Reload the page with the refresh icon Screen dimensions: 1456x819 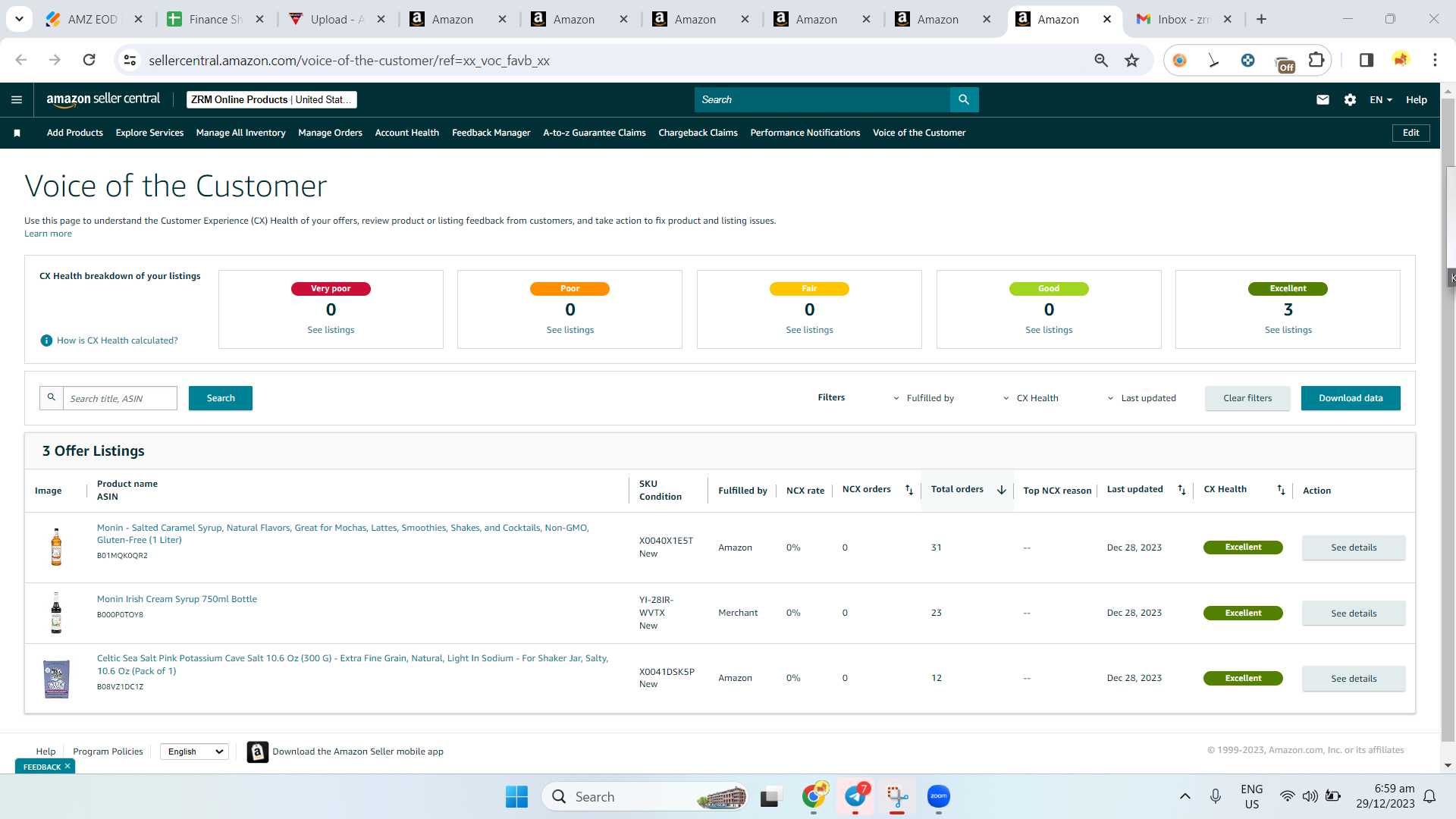coord(89,60)
